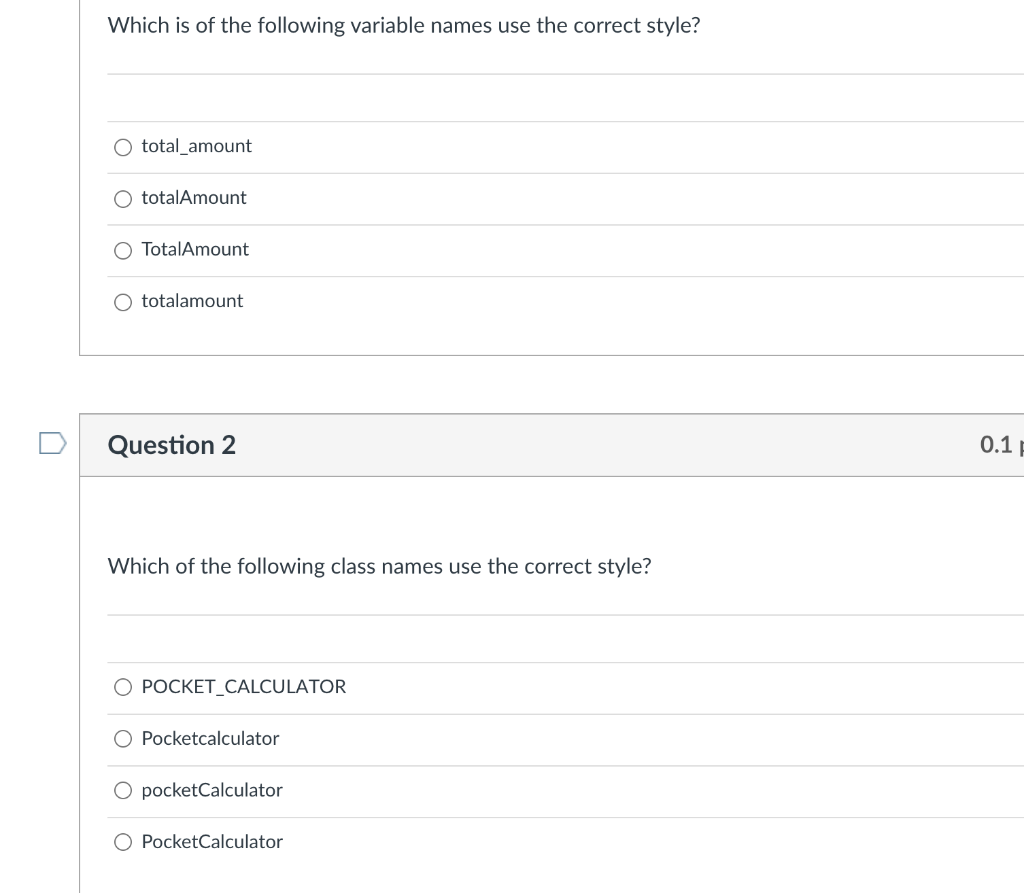Select POCKET_CALCULATOR as the class name answer
This screenshot has height=893, width=1024.
122,687
